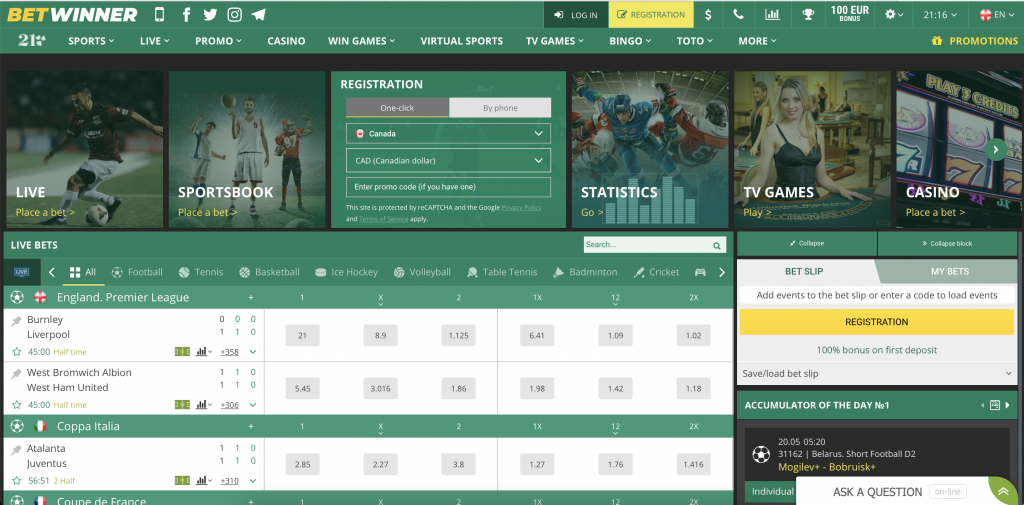This screenshot has width=1024, height=505.
Task: Expand the More menu
Action: point(758,41)
